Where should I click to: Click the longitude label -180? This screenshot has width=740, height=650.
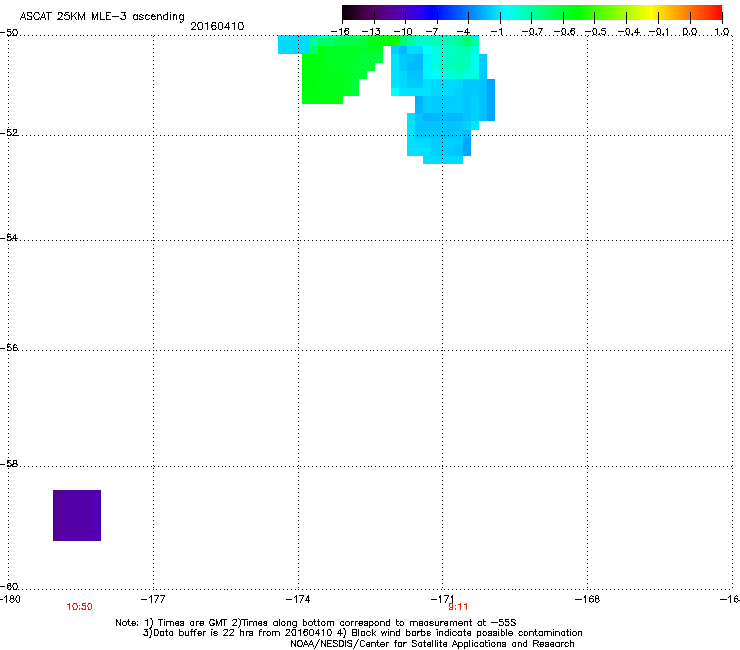coord(10,599)
